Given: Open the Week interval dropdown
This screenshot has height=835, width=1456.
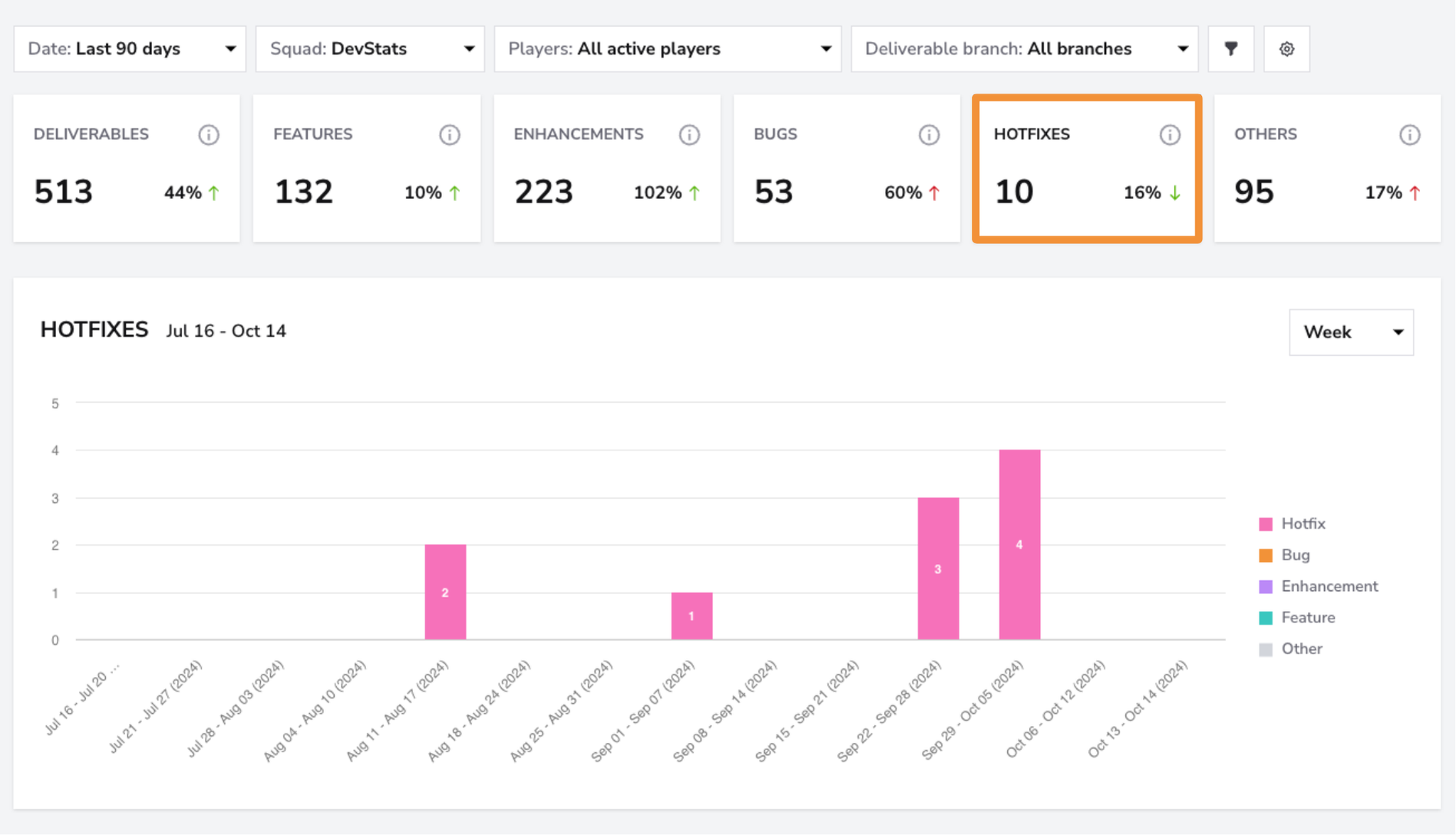Looking at the screenshot, I should point(1352,332).
